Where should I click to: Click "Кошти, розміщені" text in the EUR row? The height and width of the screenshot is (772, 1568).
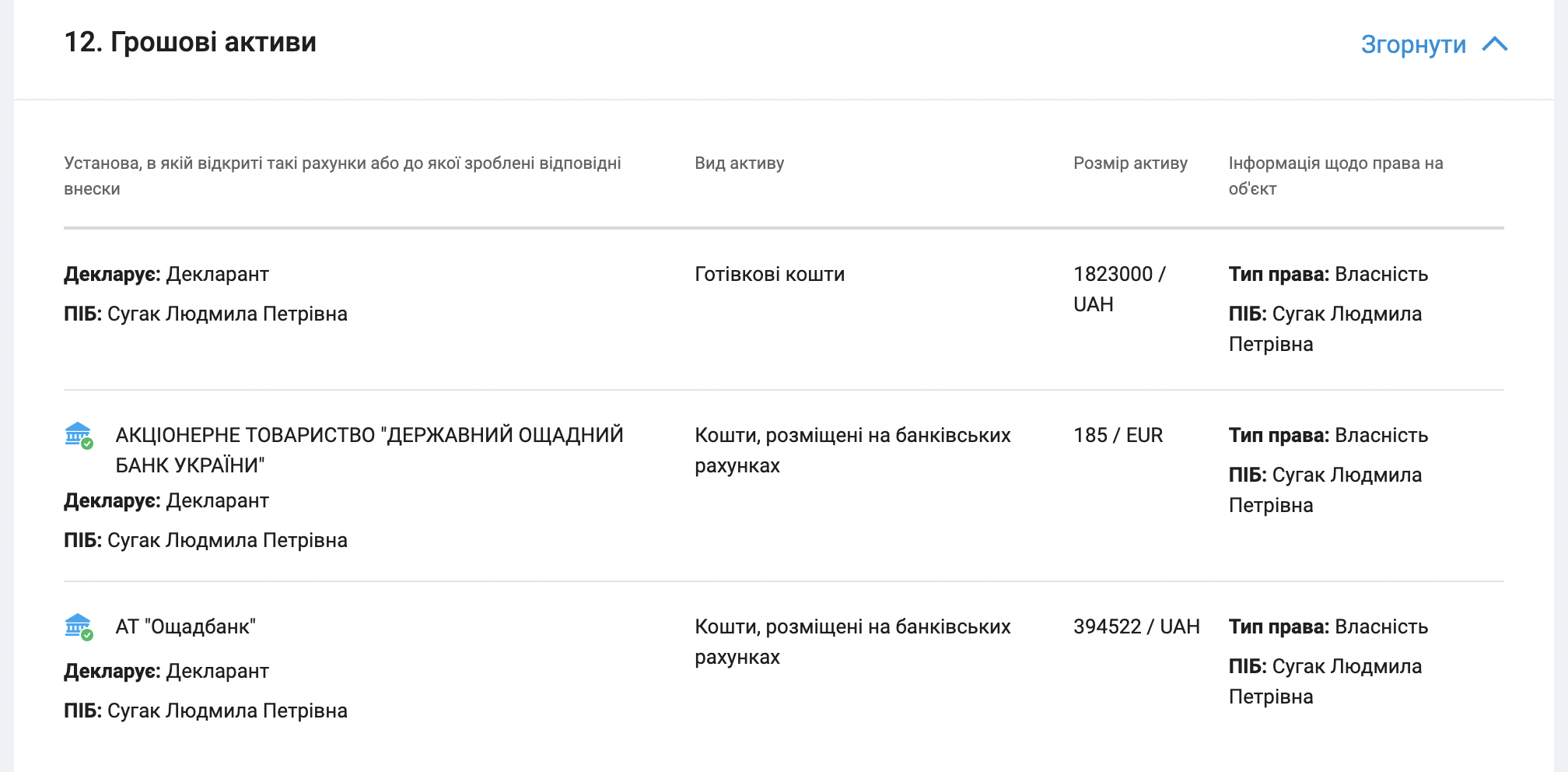[x=852, y=450]
